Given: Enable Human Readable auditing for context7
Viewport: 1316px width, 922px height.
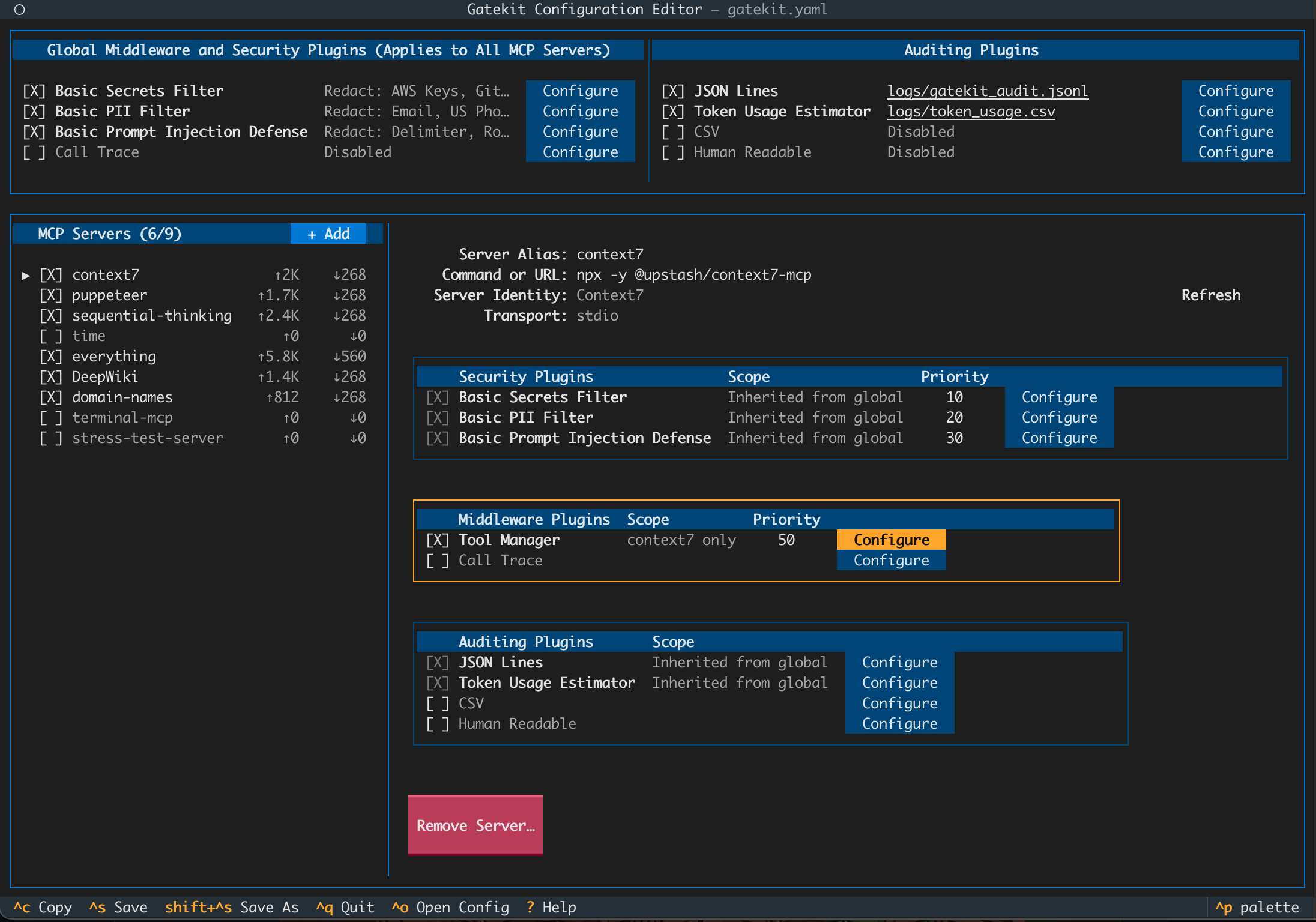Looking at the screenshot, I should tap(438, 723).
